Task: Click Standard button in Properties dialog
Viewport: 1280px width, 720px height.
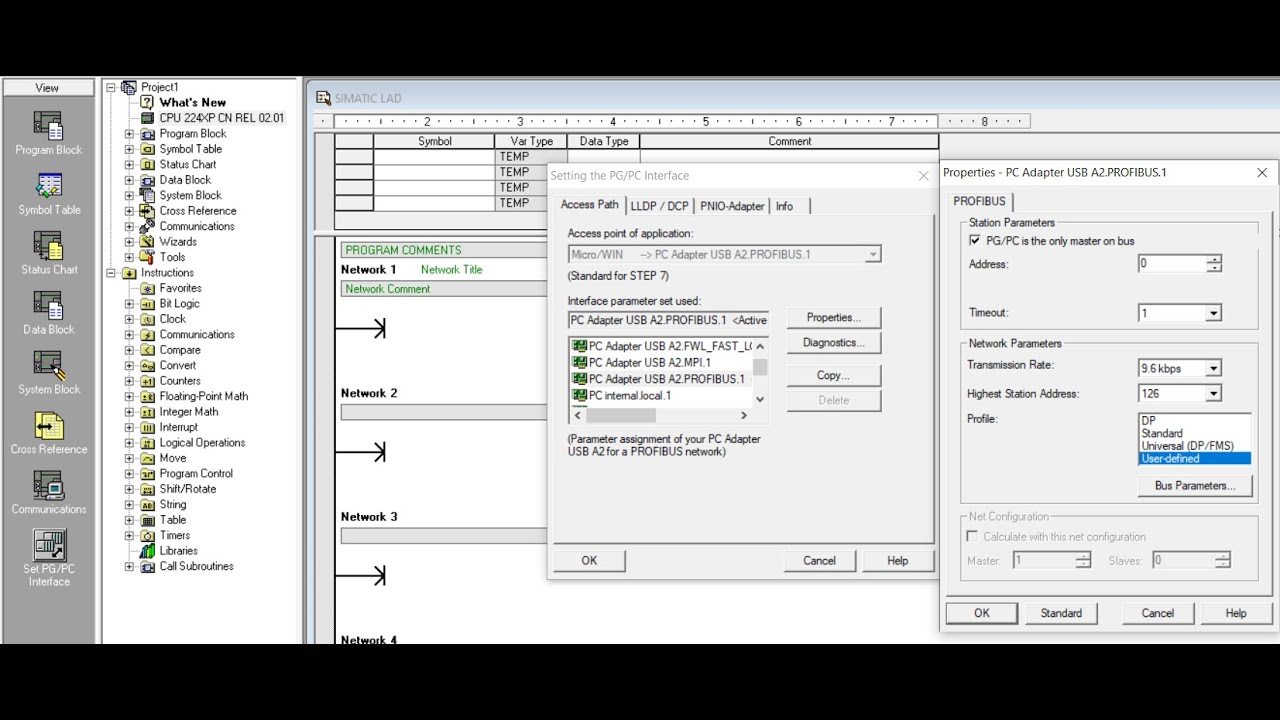Action: click(1061, 614)
